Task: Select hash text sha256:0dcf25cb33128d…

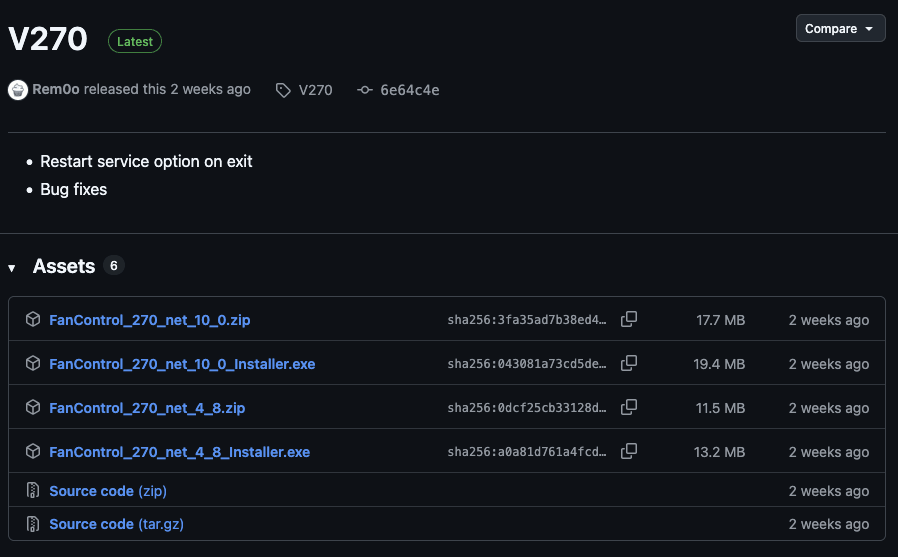Action: click(527, 408)
